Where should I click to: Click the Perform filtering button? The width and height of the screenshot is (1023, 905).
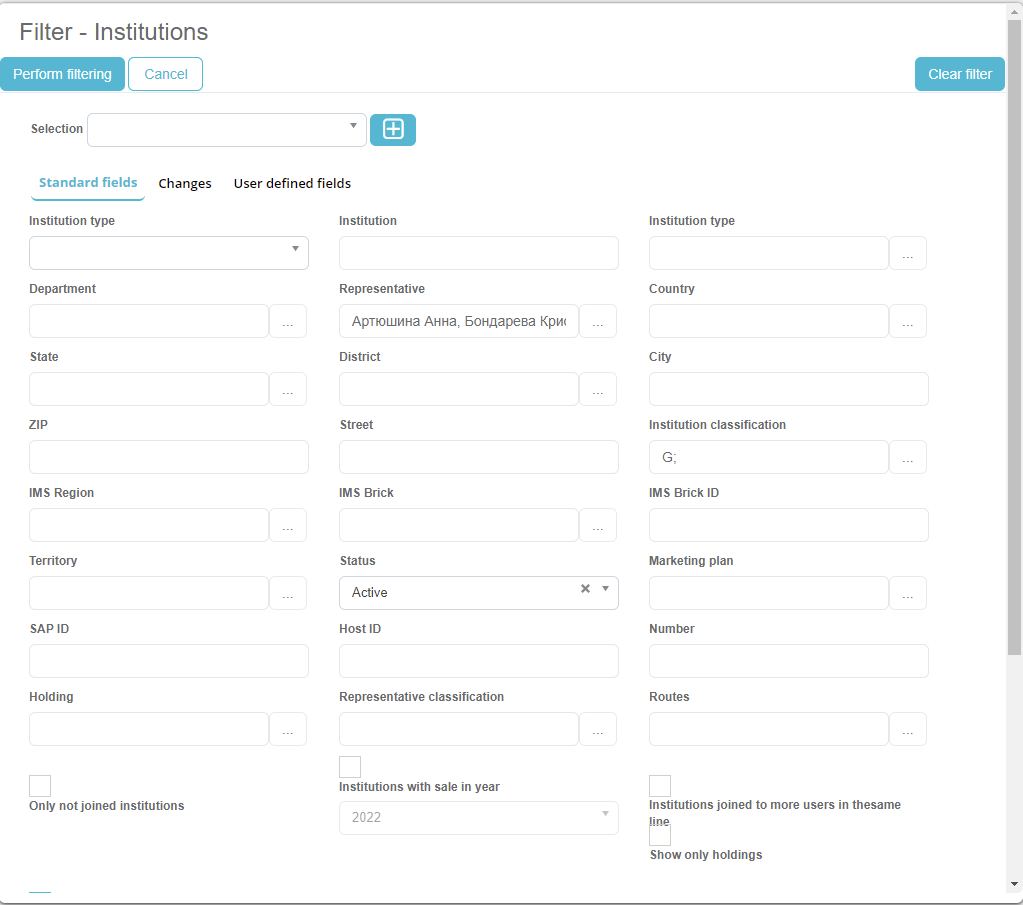(62, 75)
